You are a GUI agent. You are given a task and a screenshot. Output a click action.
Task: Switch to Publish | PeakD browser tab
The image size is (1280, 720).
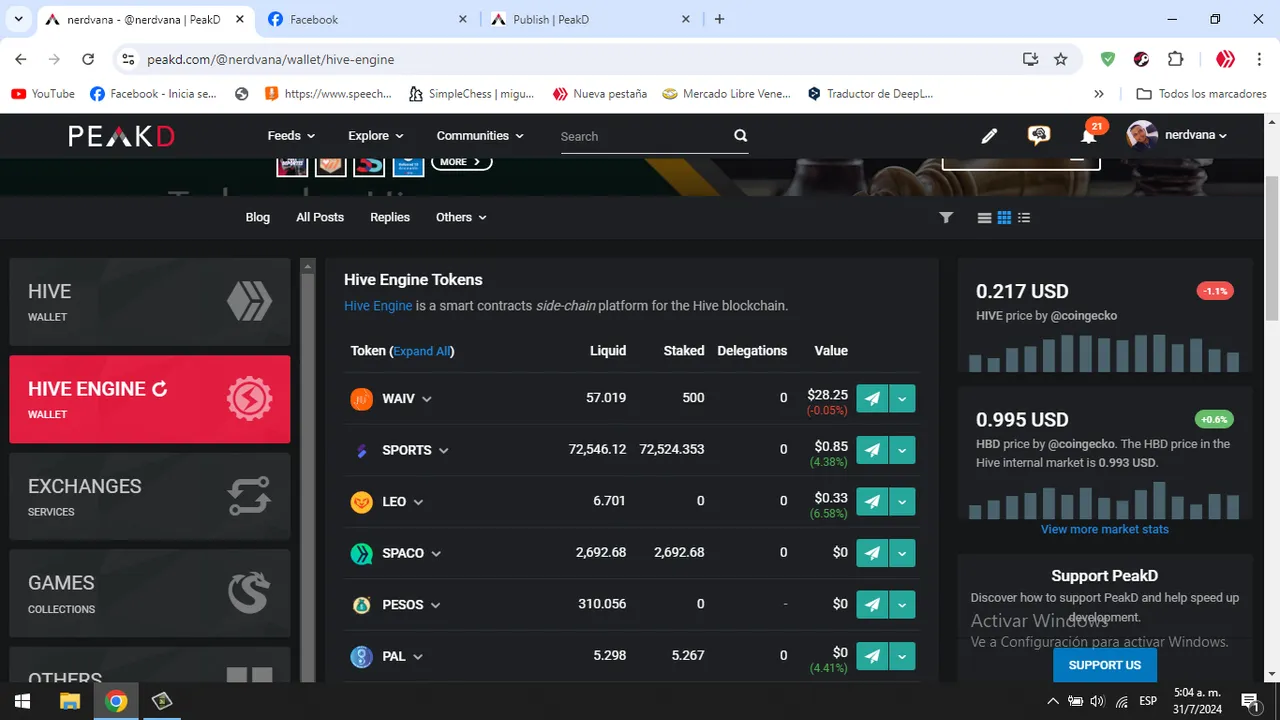tap(590, 19)
